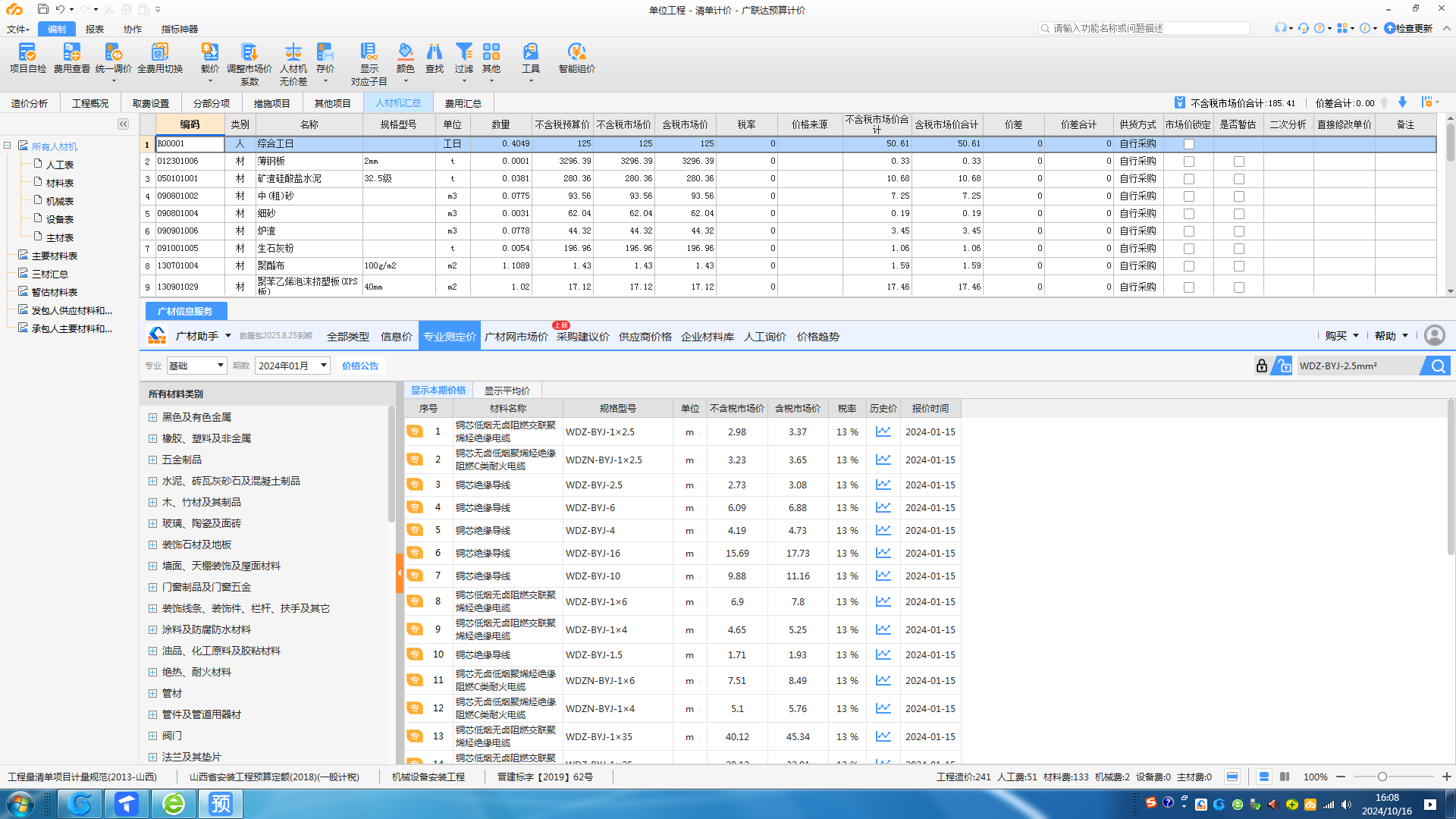Click the 查找 binoculars icon

pos(435,58)
